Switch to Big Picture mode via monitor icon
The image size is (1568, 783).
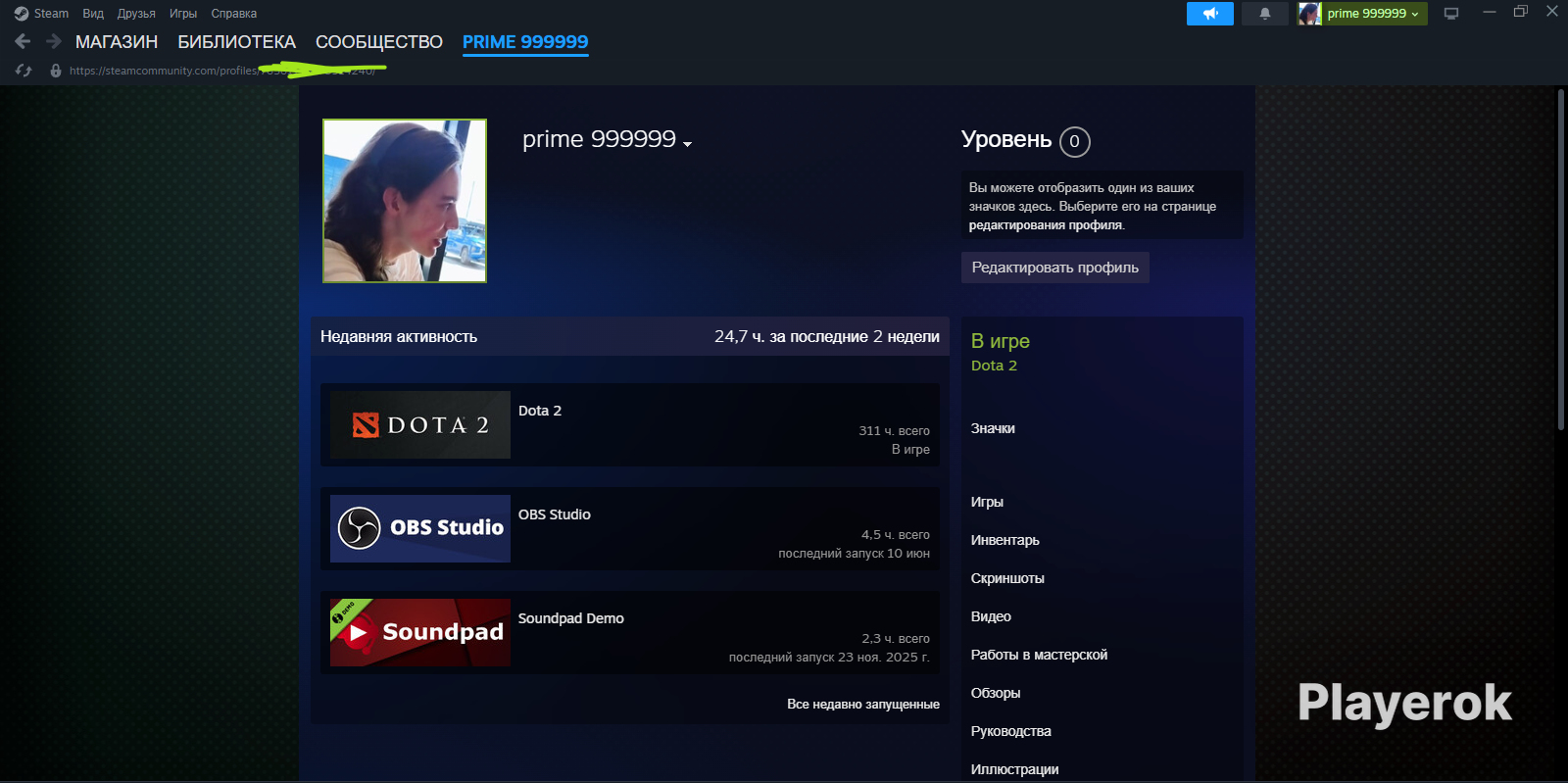point(1451,14)
